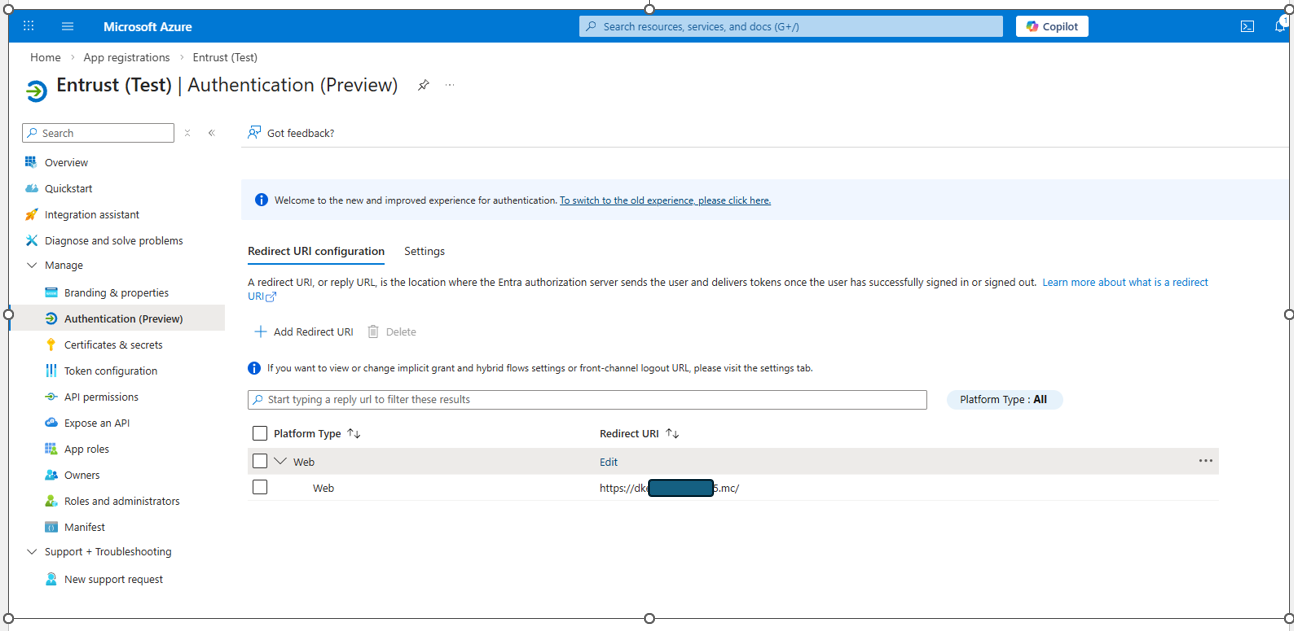The width and height of the screenshot is (1294, 631).
Task: Collapse the sidebar with double-chevron icon
Action: coord(211,133)
